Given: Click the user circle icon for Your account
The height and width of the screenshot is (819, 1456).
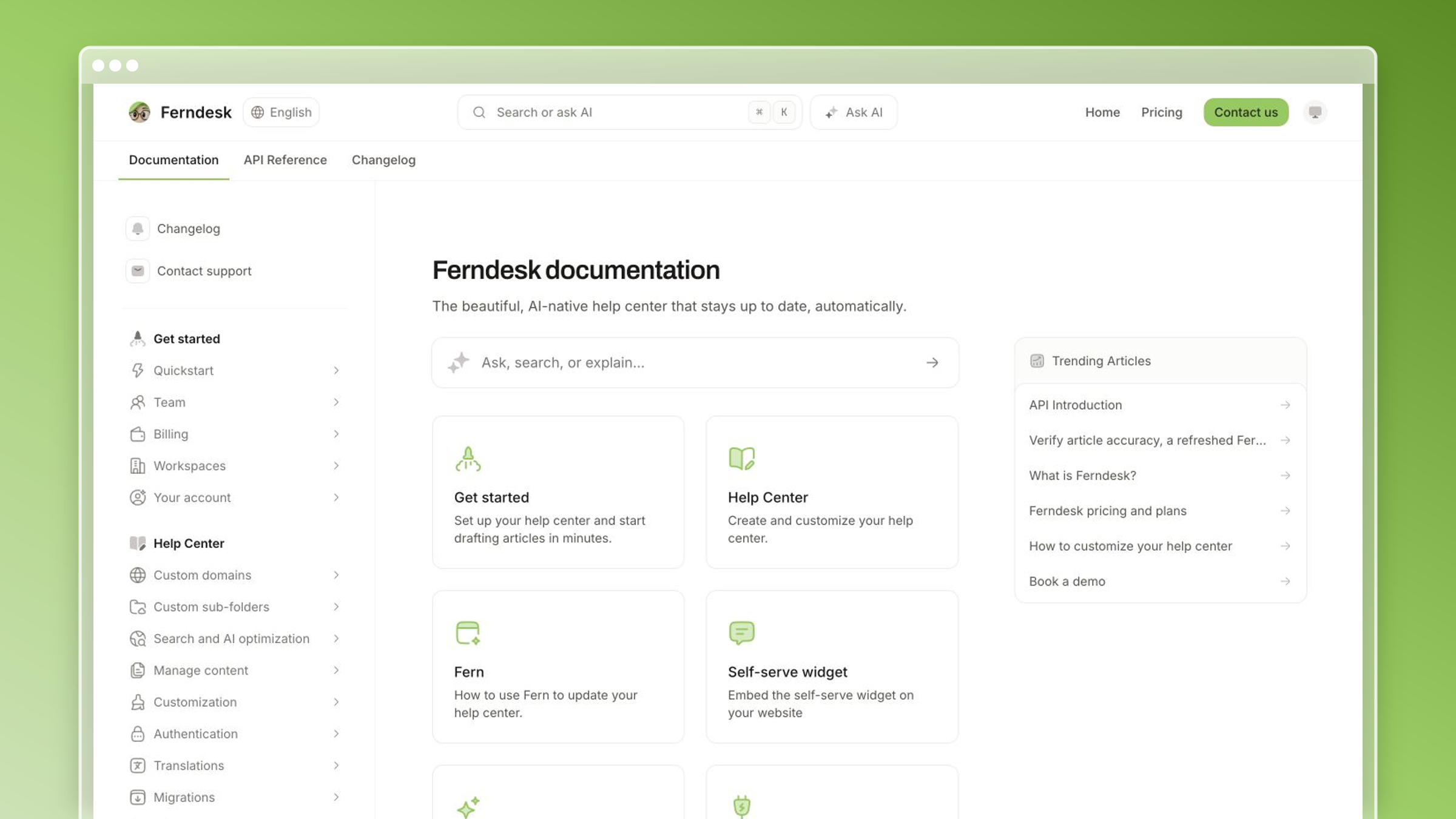Looking at the screenshot, I should [x=138, y=497].
